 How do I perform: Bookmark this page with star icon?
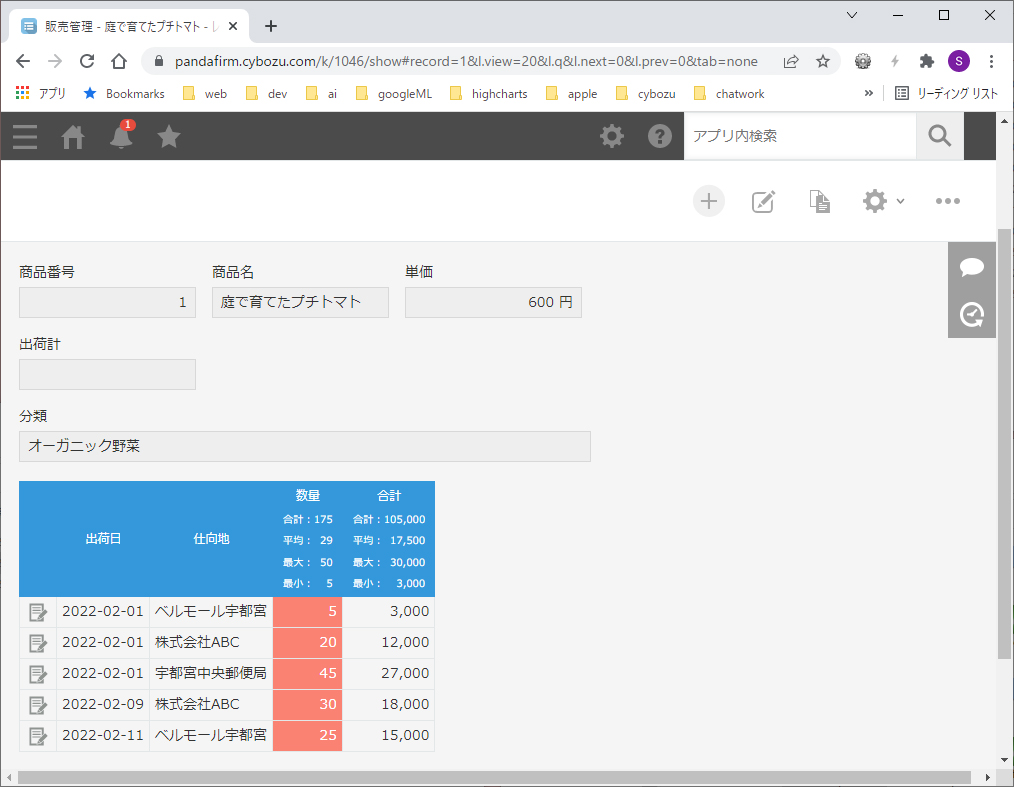pos(823,61)
